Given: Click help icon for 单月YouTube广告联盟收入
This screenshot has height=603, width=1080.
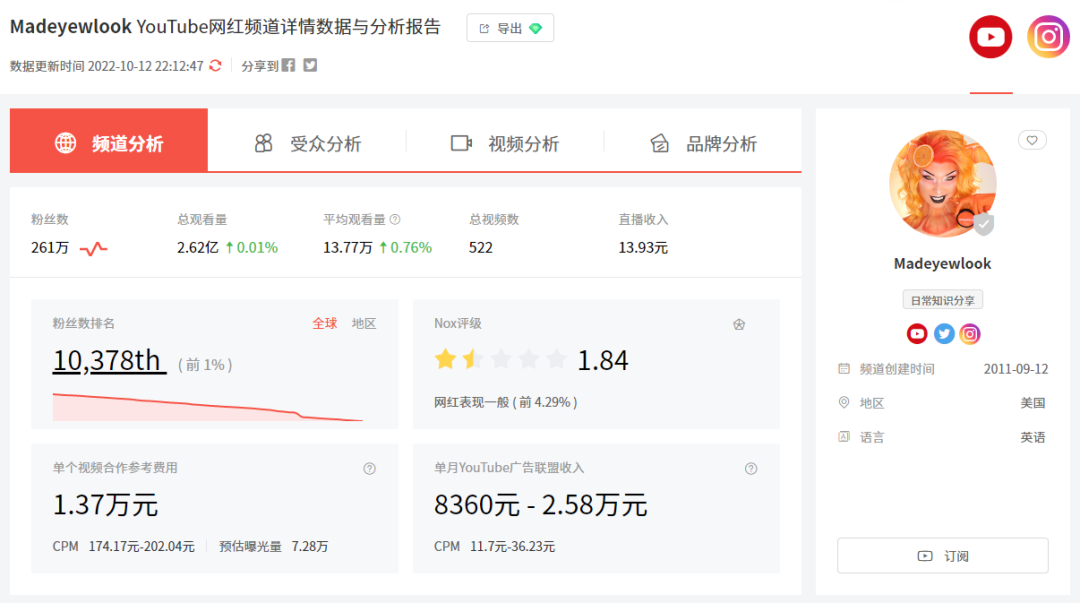Looking at the screenshot, I should coord(751,469).
